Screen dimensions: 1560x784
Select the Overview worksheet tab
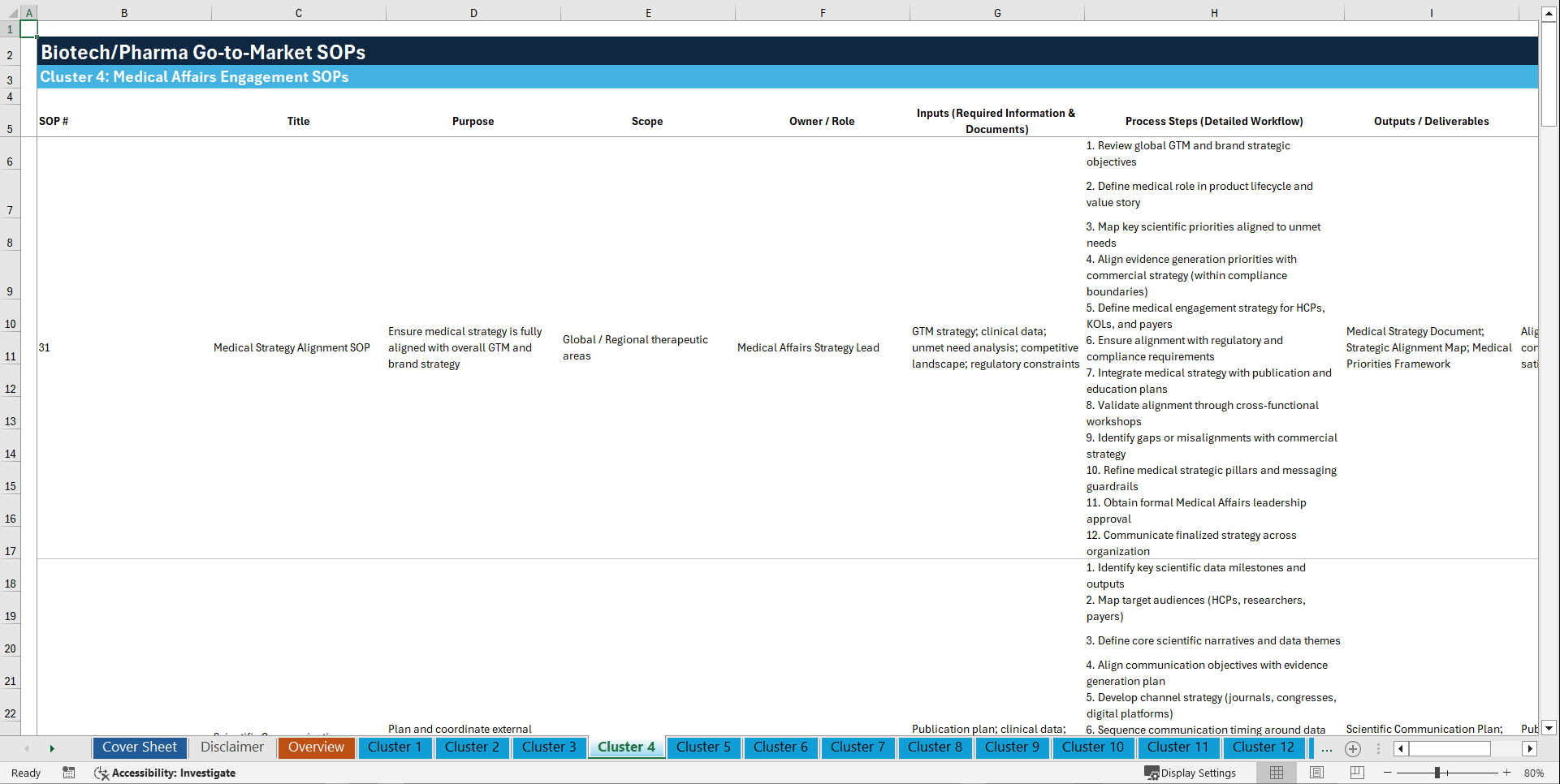tap(316, 747)
